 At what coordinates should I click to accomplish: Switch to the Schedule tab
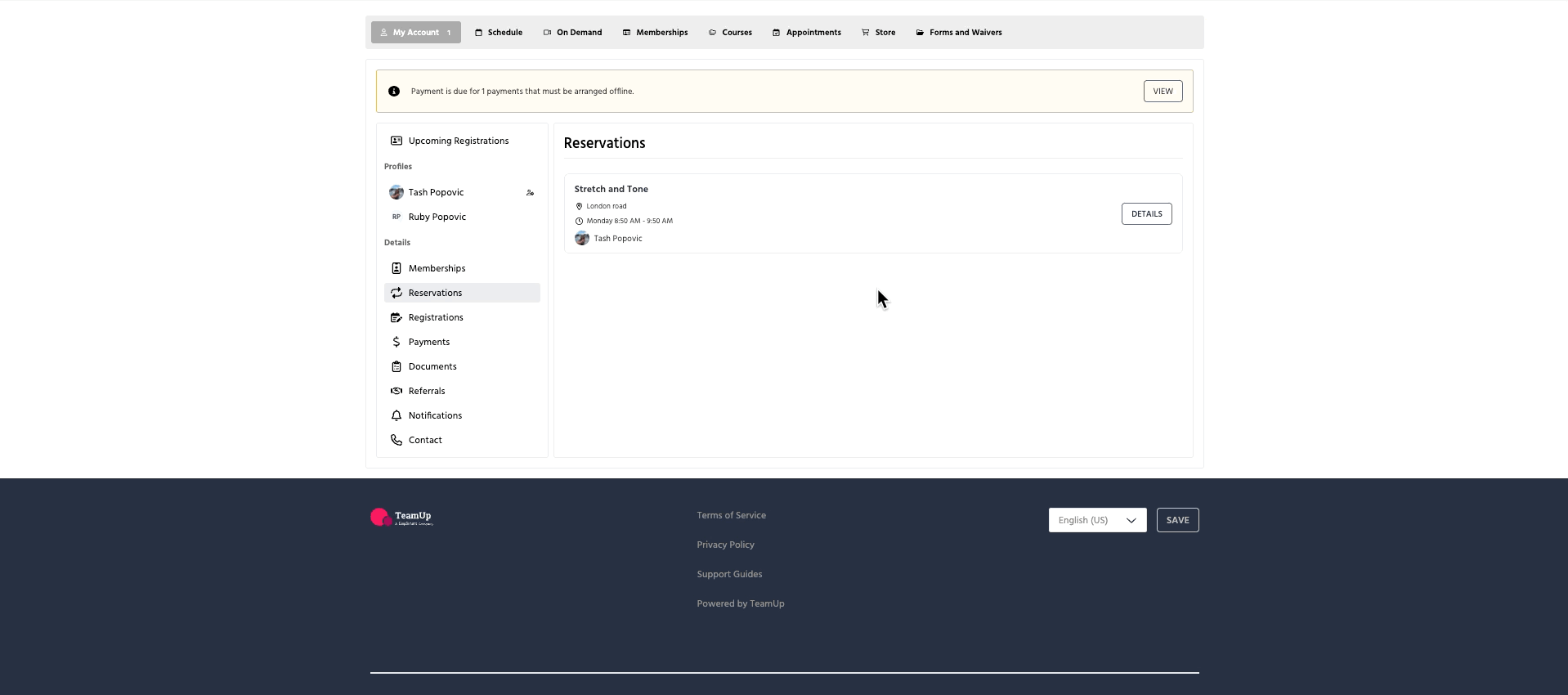(x=498, y=33)
